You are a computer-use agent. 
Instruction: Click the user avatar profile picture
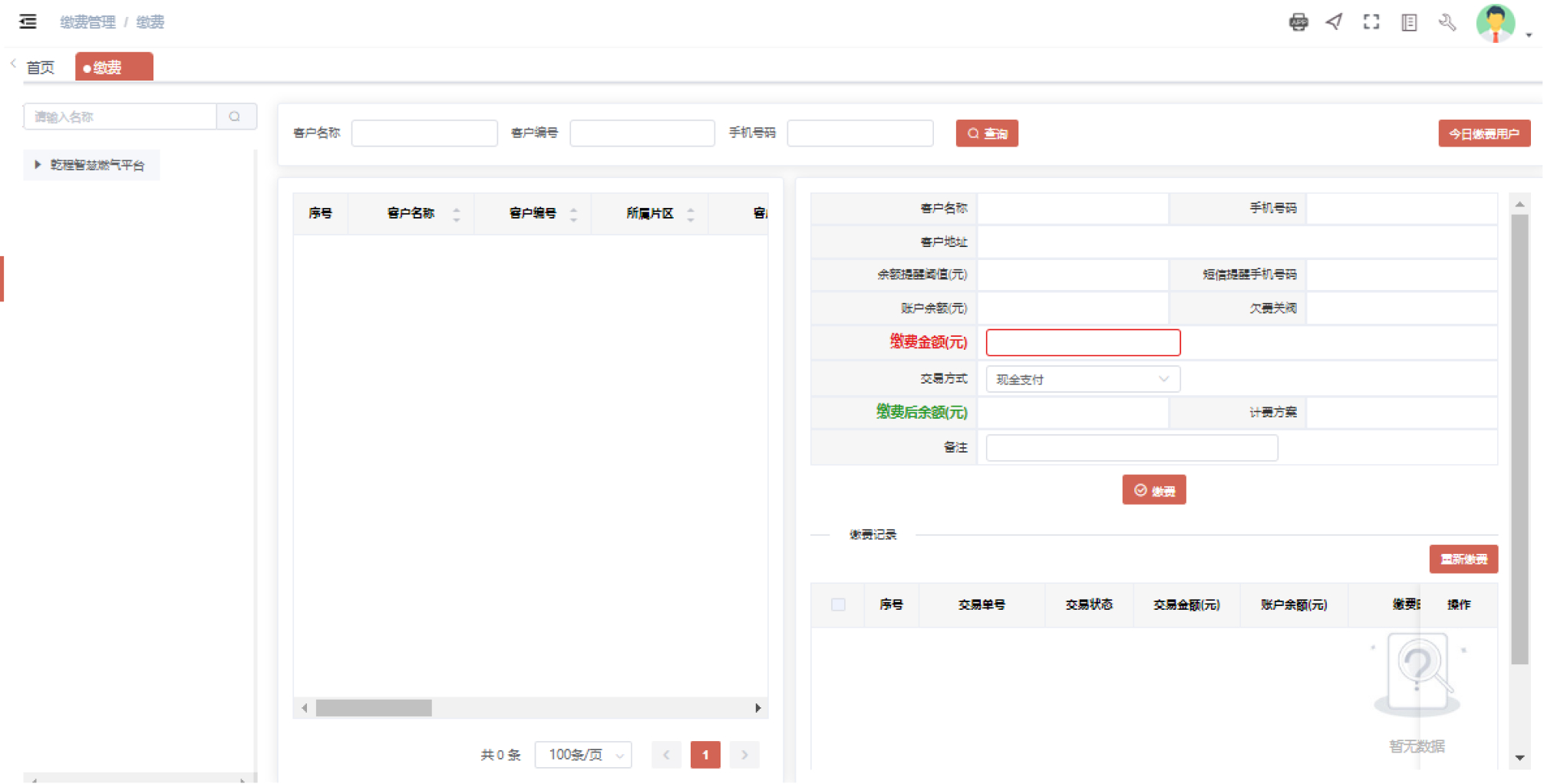(1495, 22)
